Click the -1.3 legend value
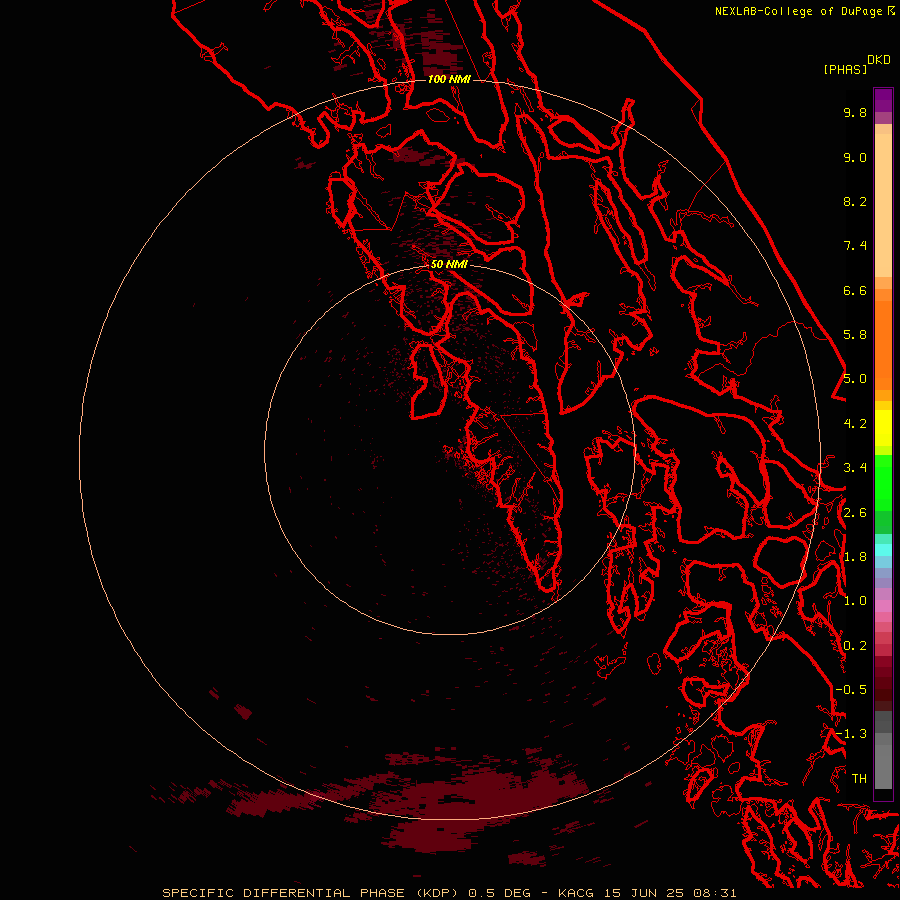Viewport: 900px width, 900px height. pyautogui.click(x=851, y=734)
